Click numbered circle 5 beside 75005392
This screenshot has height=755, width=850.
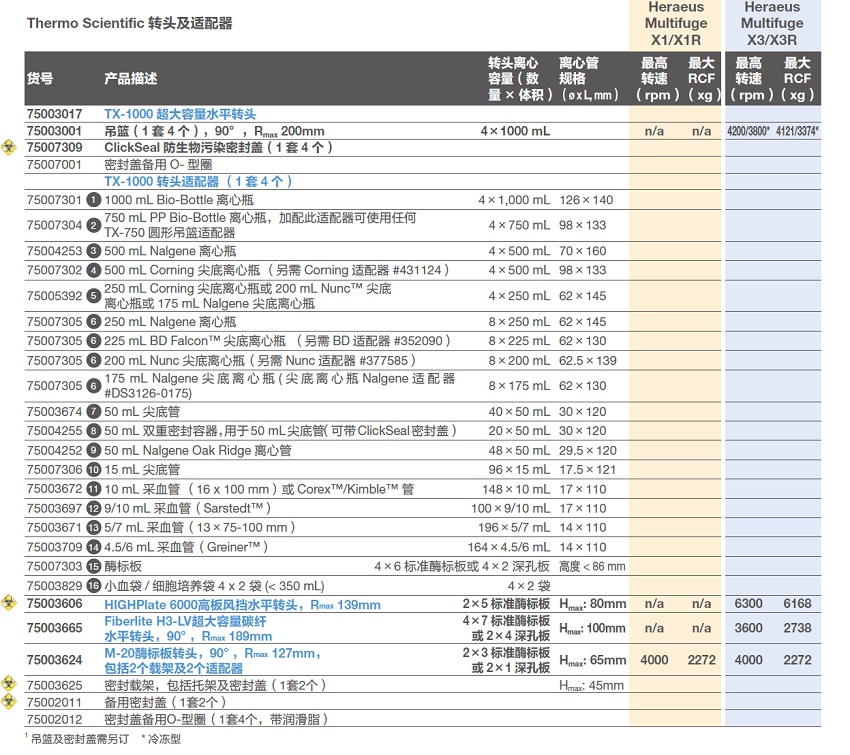point(94,296)
